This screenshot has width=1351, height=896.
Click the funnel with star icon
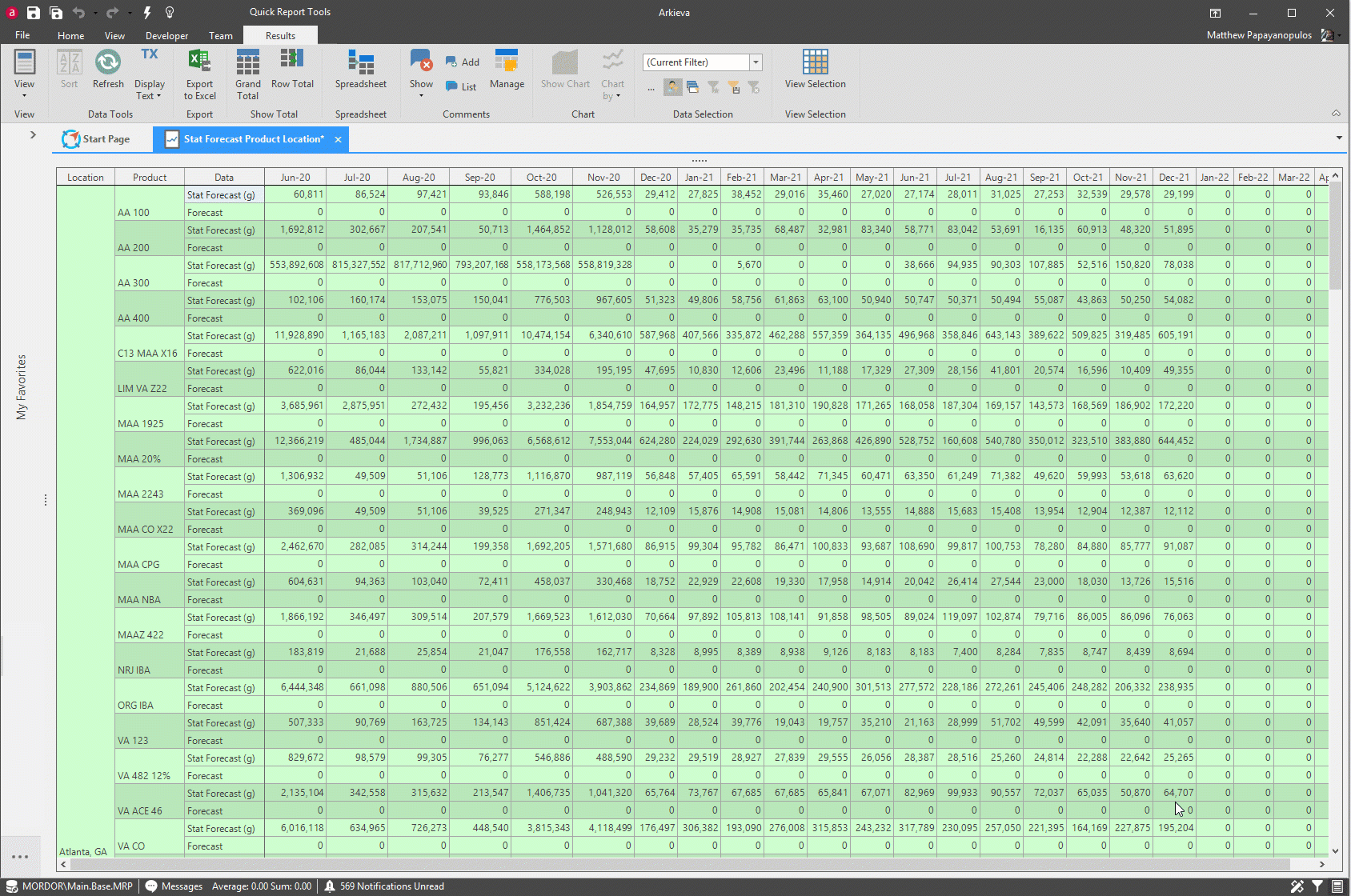coord(713,86)
